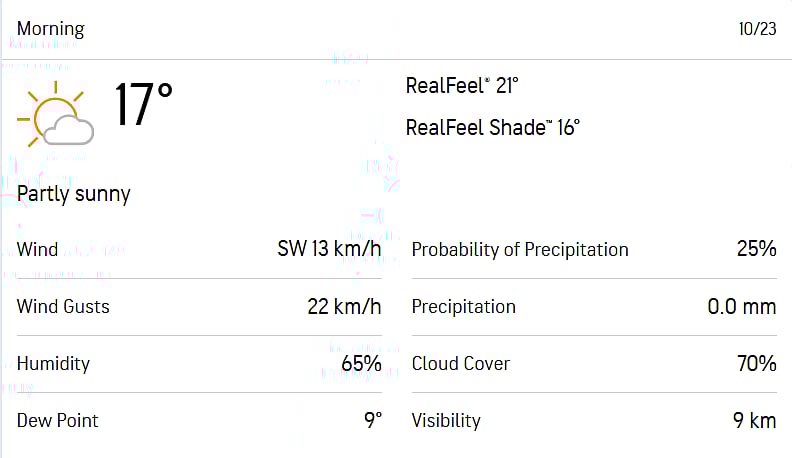Viewport: 792px width, 458px height.
Task: Click the 0.0 mm precipitation amount
Action: click(741, 306)
